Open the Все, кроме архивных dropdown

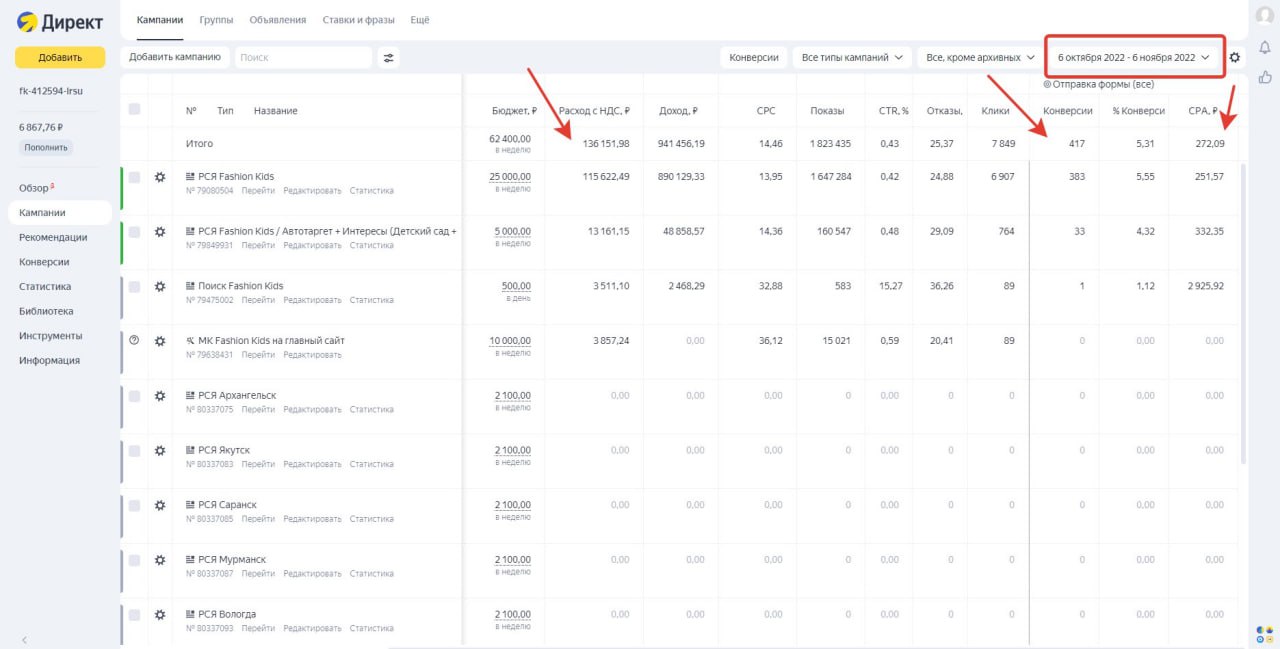tap(980, 58)
